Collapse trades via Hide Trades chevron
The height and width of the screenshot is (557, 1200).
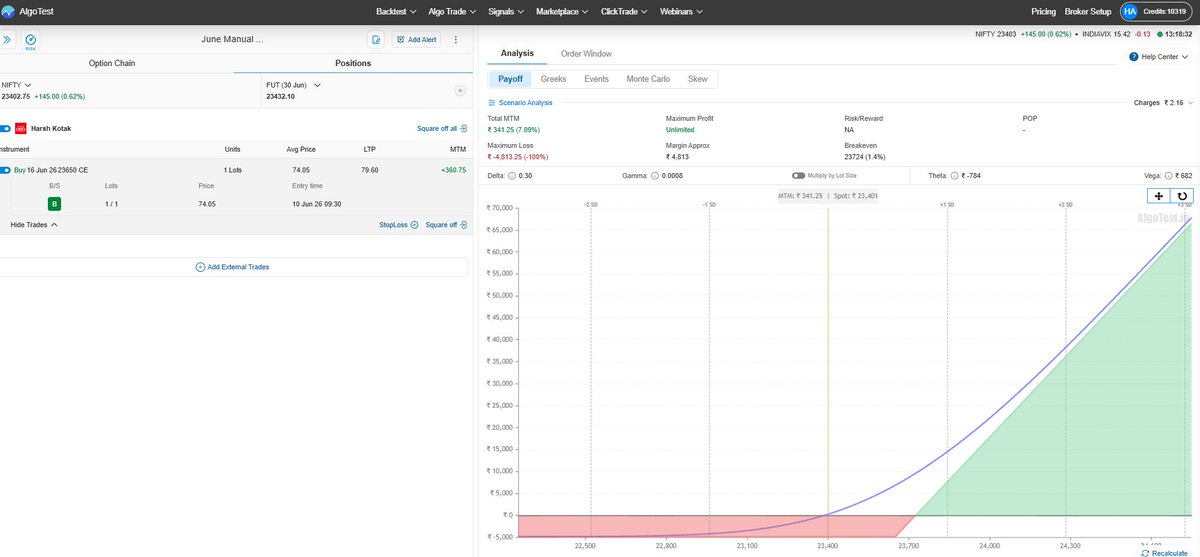(x=34, y=225)
